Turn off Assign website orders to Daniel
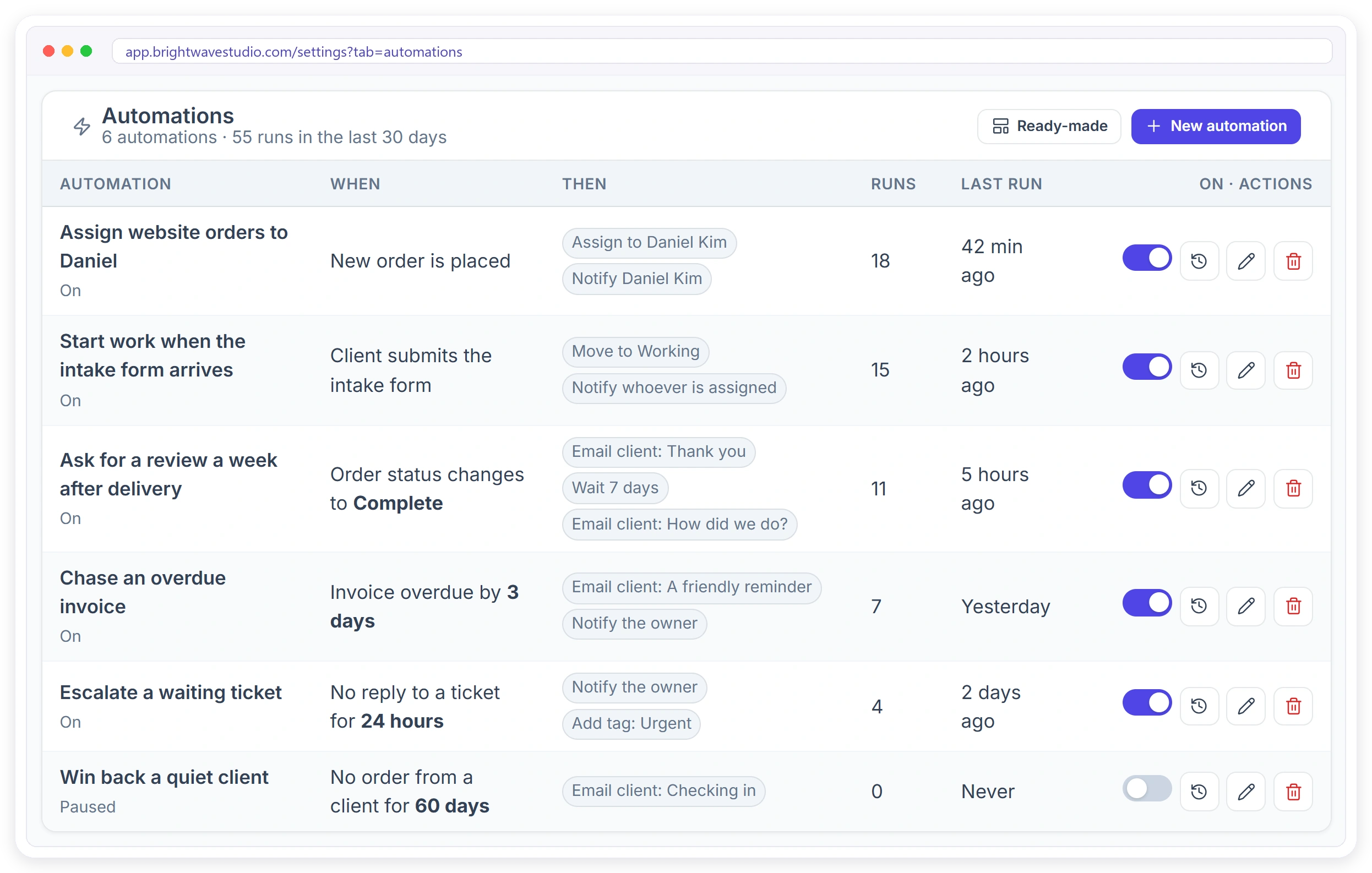The height and width of the screenshot is (873, 1372). [x=1146, y=258]
